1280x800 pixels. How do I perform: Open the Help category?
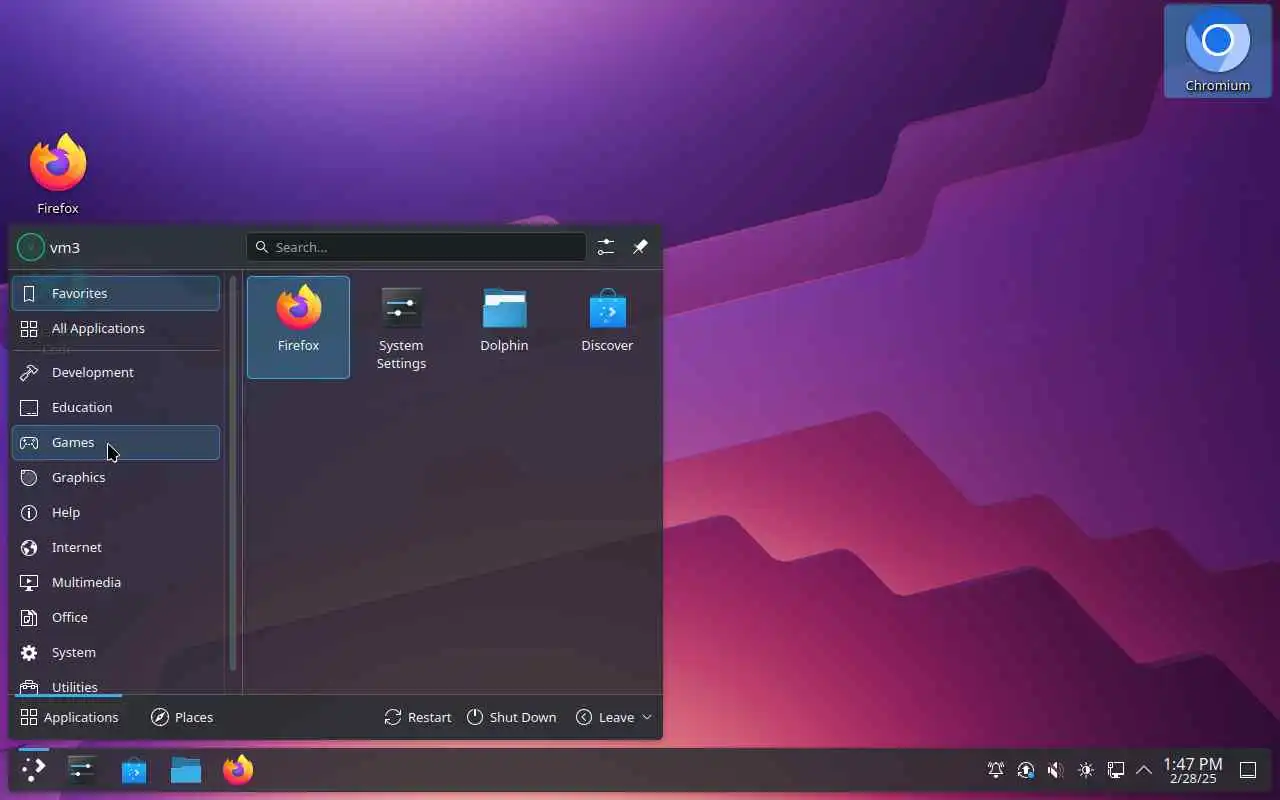[x=116, y=512]
